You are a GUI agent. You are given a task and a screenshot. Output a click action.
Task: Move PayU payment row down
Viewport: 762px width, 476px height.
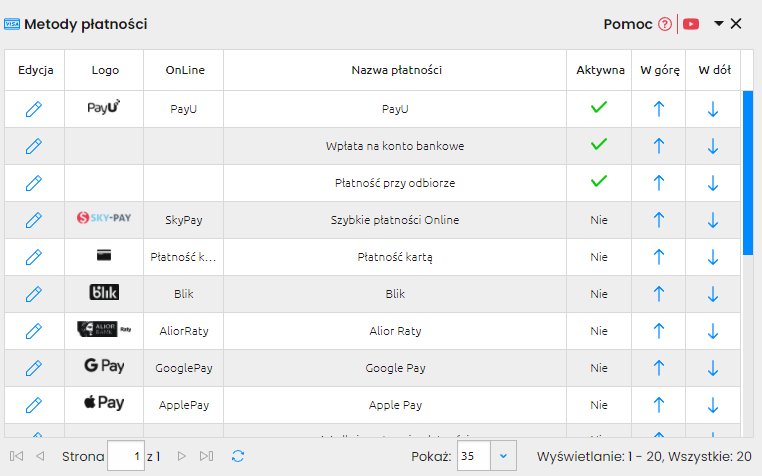click(x=713, y=109)
